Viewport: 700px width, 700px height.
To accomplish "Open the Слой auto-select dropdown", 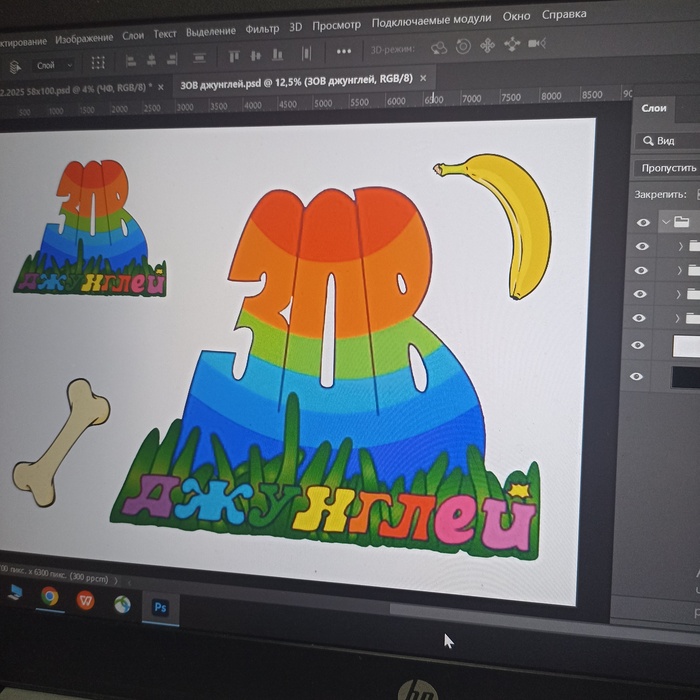I will point(54,65).
